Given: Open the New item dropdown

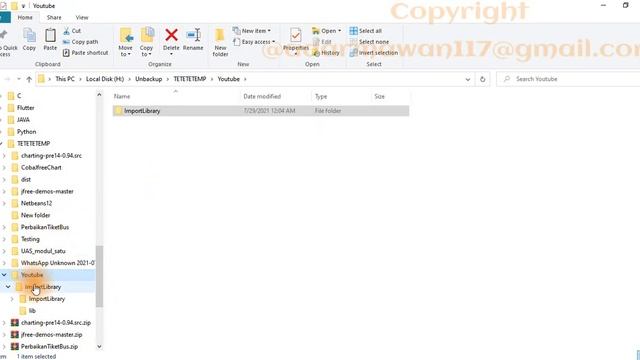Looking at the screenshot, I should tap(252, 31).
